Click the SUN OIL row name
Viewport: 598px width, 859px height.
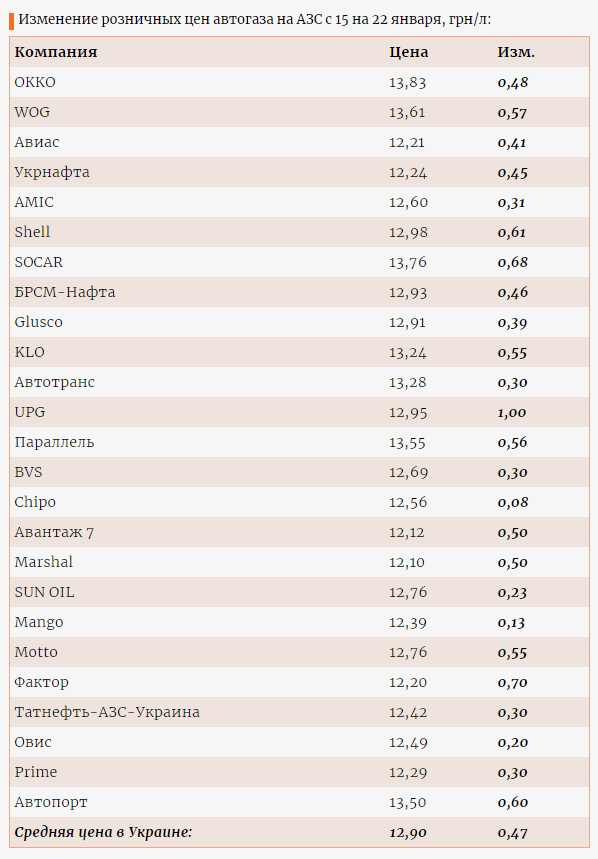(x=44, y=592)
